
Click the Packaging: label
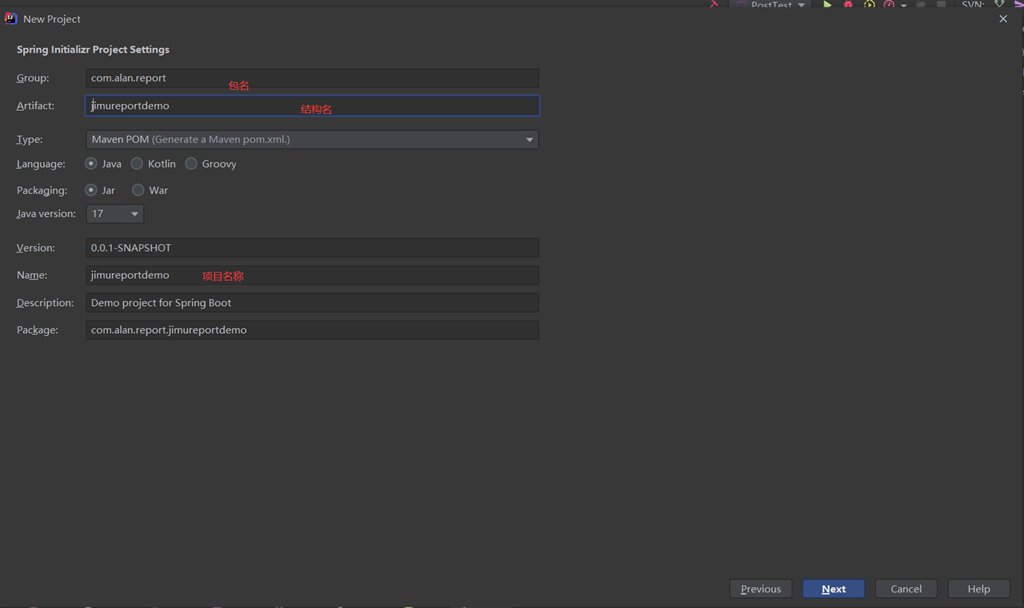[x=42, y=190]
